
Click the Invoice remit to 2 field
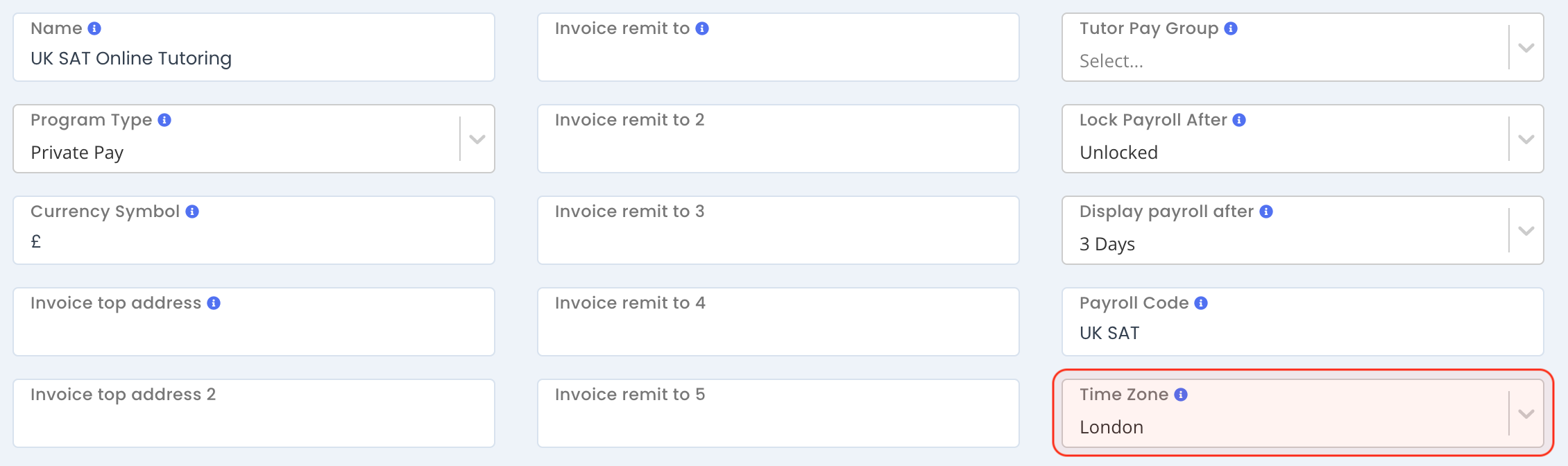coord(778,139)
